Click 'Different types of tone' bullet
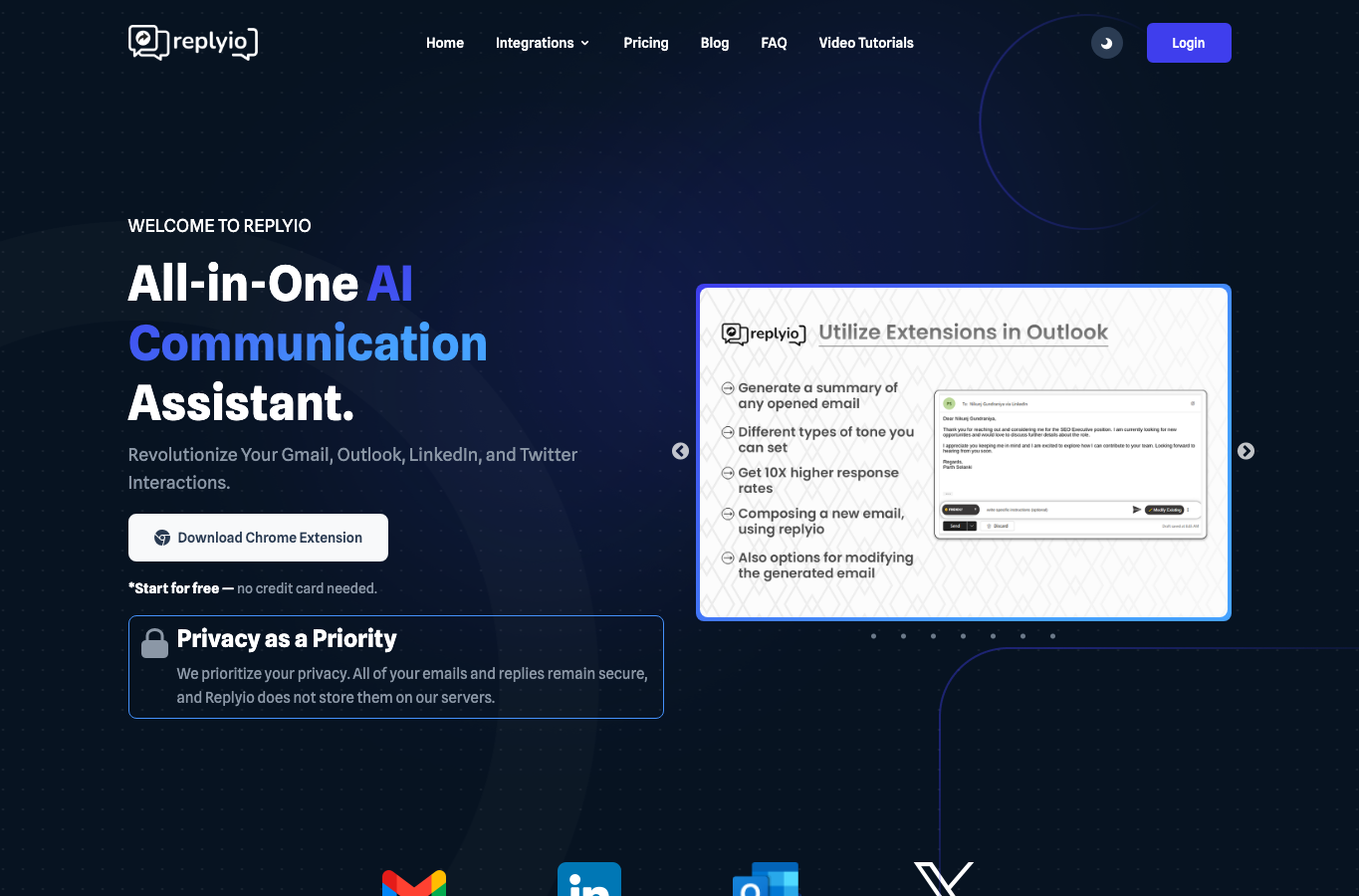This screenshot has width=1359, height=896. 818,439
